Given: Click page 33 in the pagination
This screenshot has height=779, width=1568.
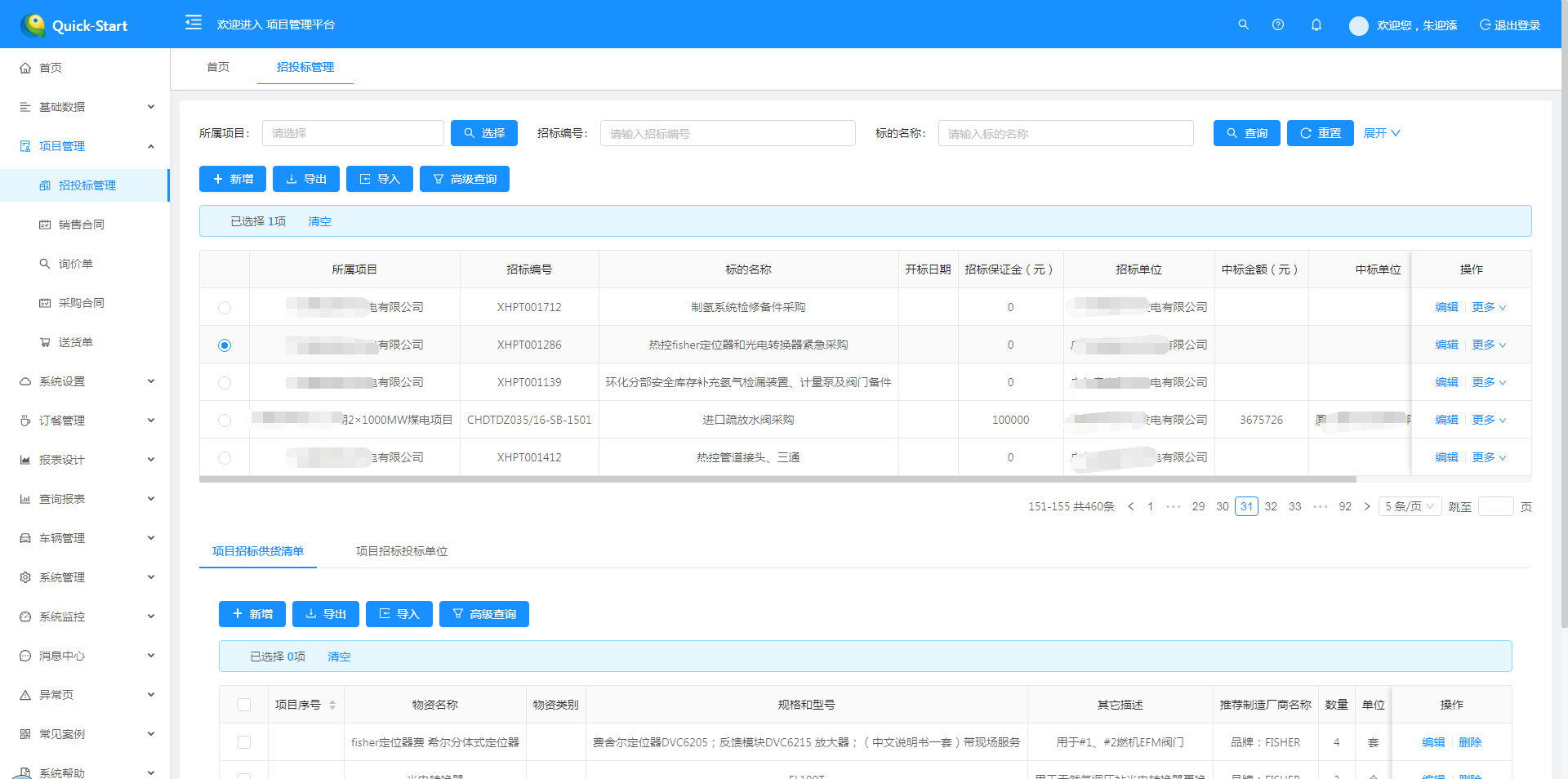Looking at the screenshot, I should pyautogui.click(x=1294, y=506).
